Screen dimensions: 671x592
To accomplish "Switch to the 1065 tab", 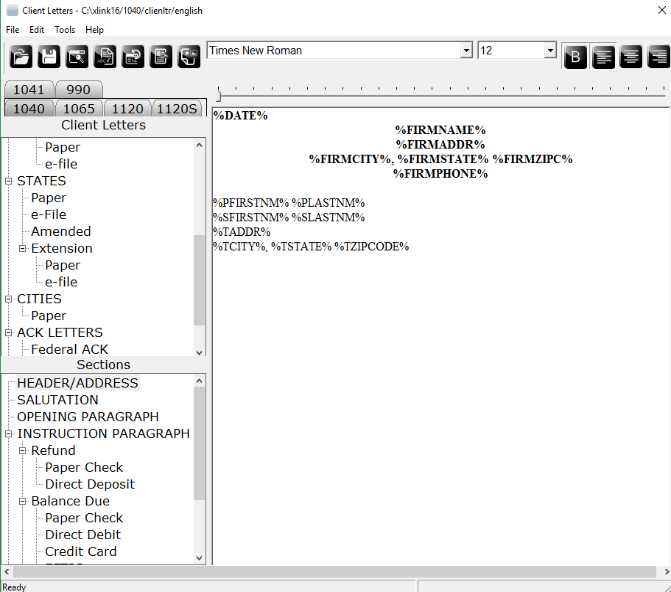I will point(79,108).
